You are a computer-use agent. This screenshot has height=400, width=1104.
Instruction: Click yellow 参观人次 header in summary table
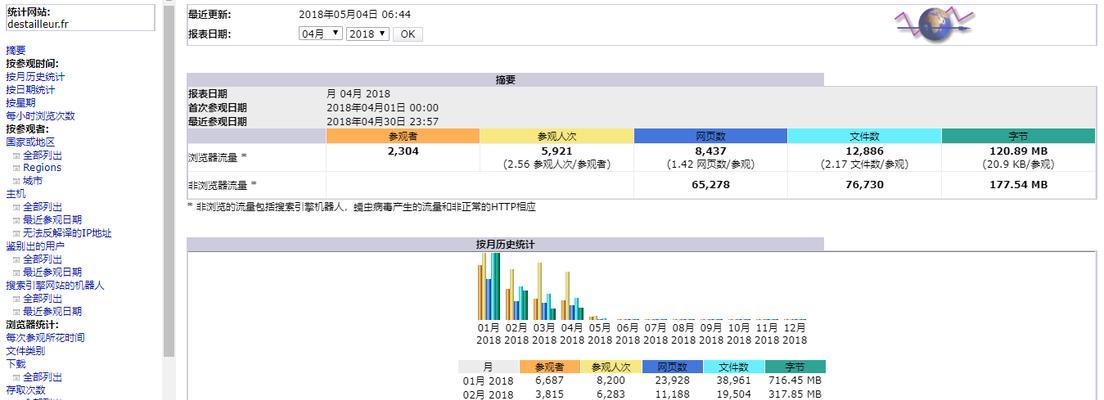click(x=557, y=136)
